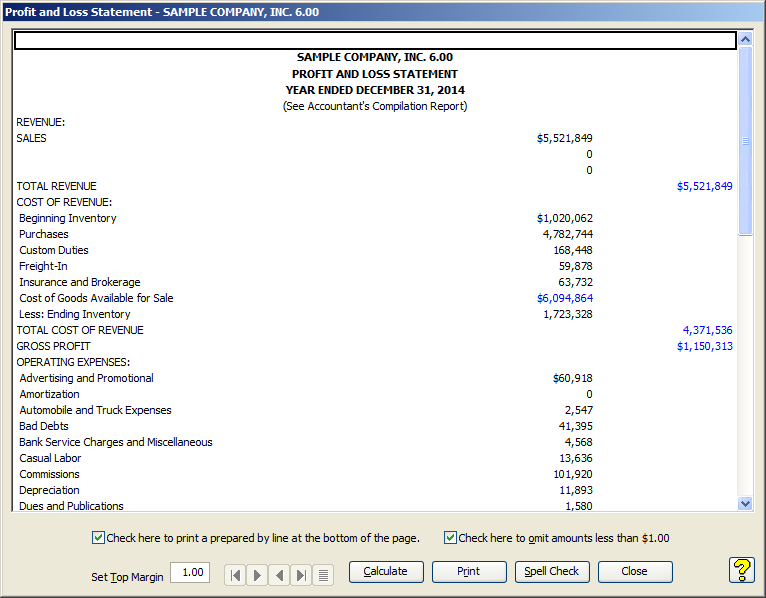Click the vertical scrollbar thumb
This screenshot has height=598, width=766.
[x=744, y=141]
